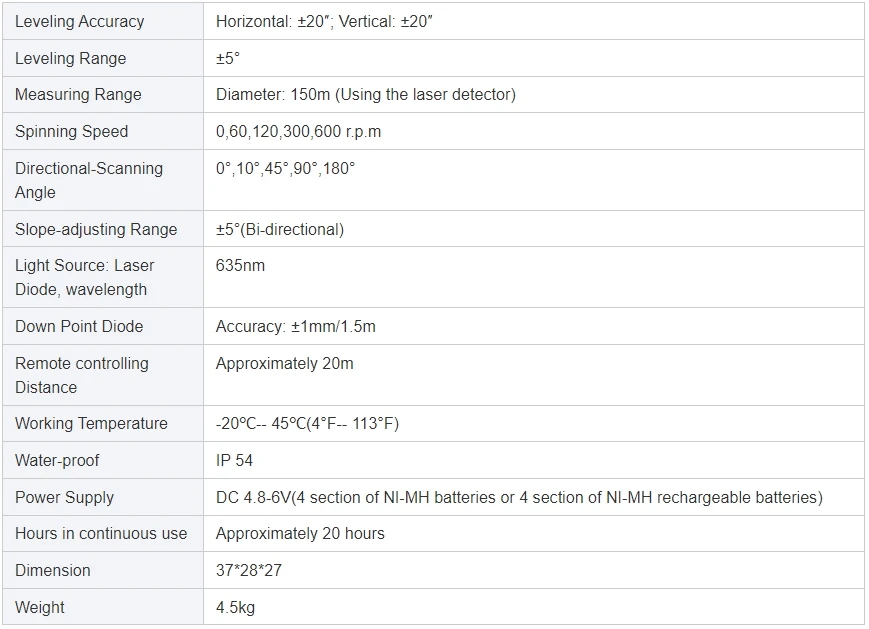
Task: Click the DC 4.8-6V power supply text
Action: point(519,497)
